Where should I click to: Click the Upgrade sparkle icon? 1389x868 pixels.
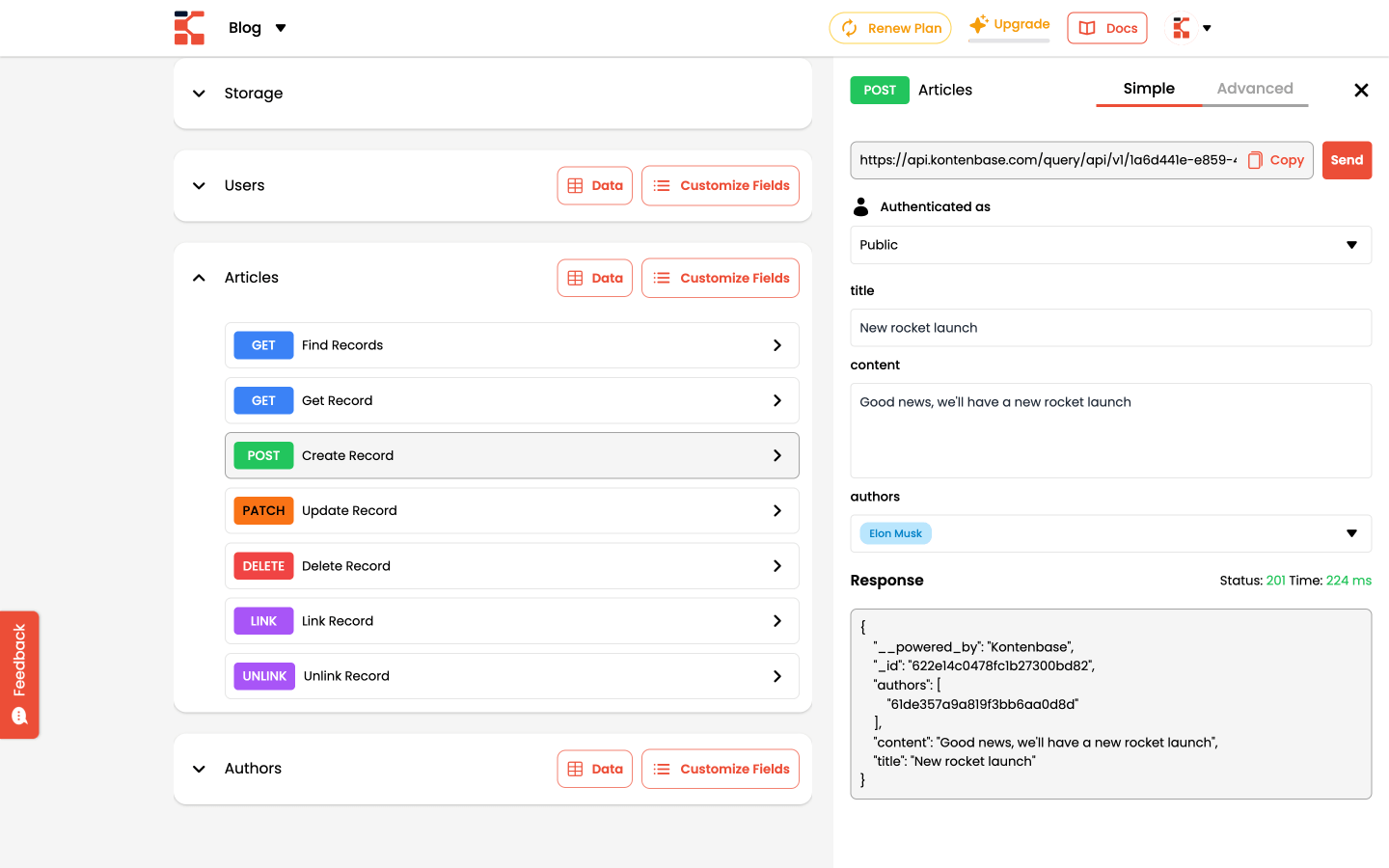click(978, 24)
